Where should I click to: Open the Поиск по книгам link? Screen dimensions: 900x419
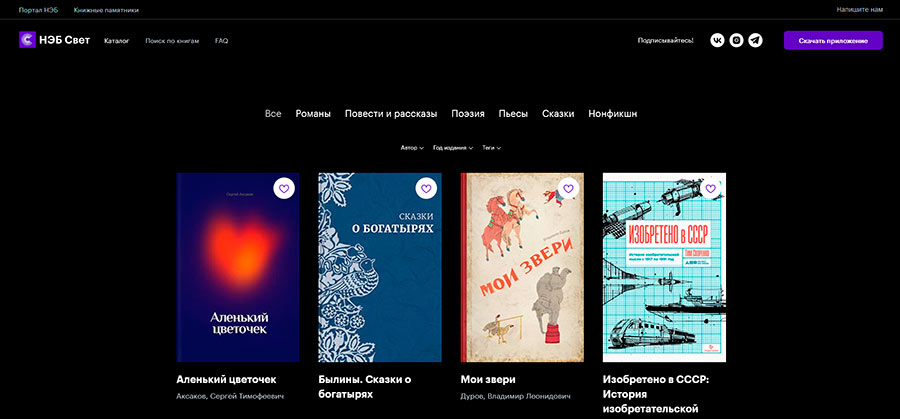[x=172, y=41]
